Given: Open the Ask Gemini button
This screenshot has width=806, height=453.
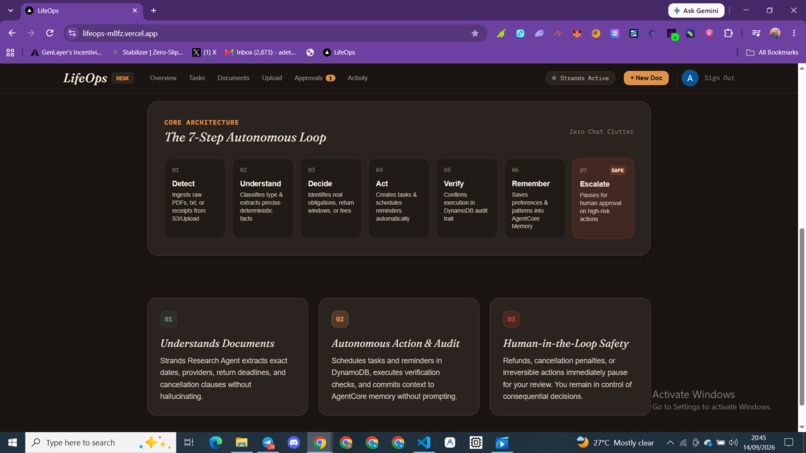Looking at the screenshot, I should click(x=697, y=10).
